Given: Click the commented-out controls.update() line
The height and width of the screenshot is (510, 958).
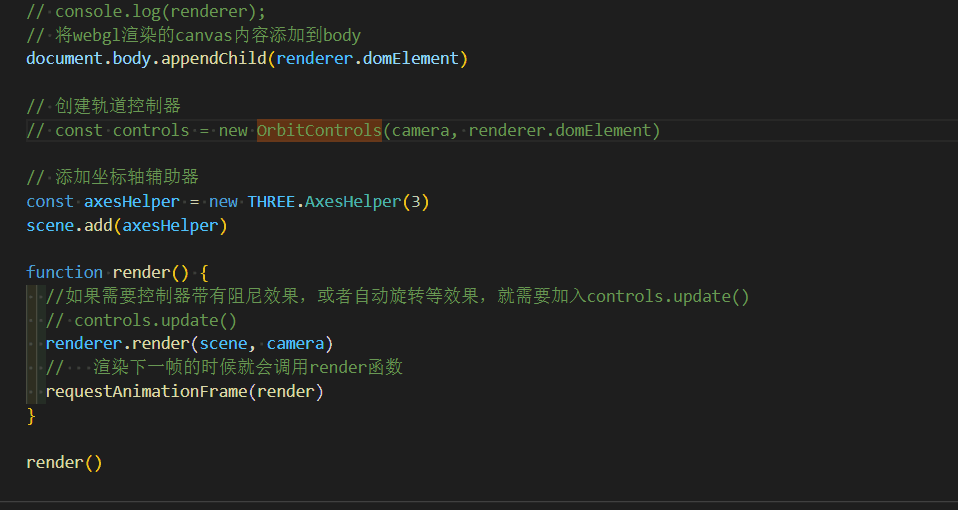Looking at the screenshot, I should (x=141, y=320).
